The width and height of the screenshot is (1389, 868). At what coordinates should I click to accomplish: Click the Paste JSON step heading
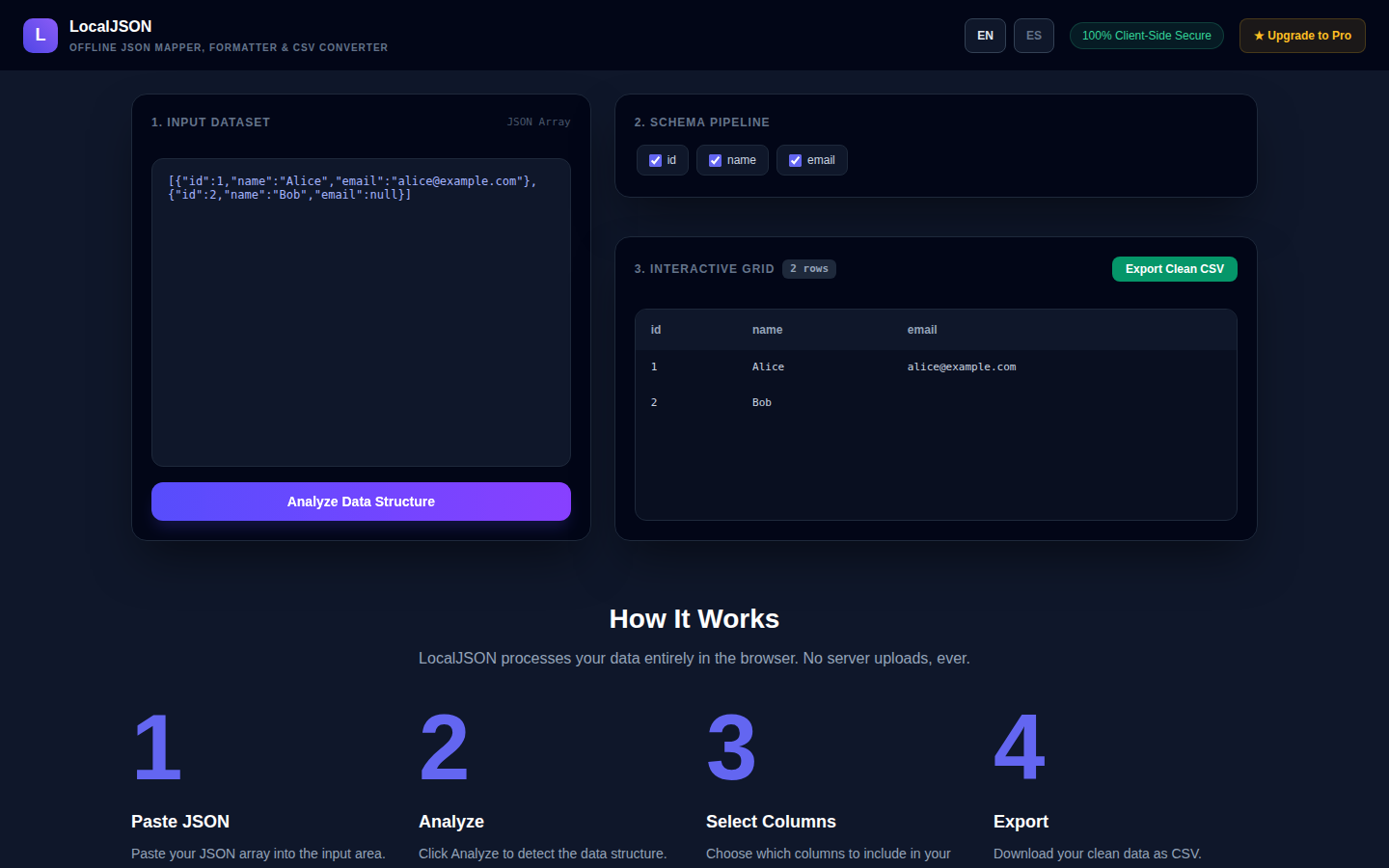pos(180,822)
